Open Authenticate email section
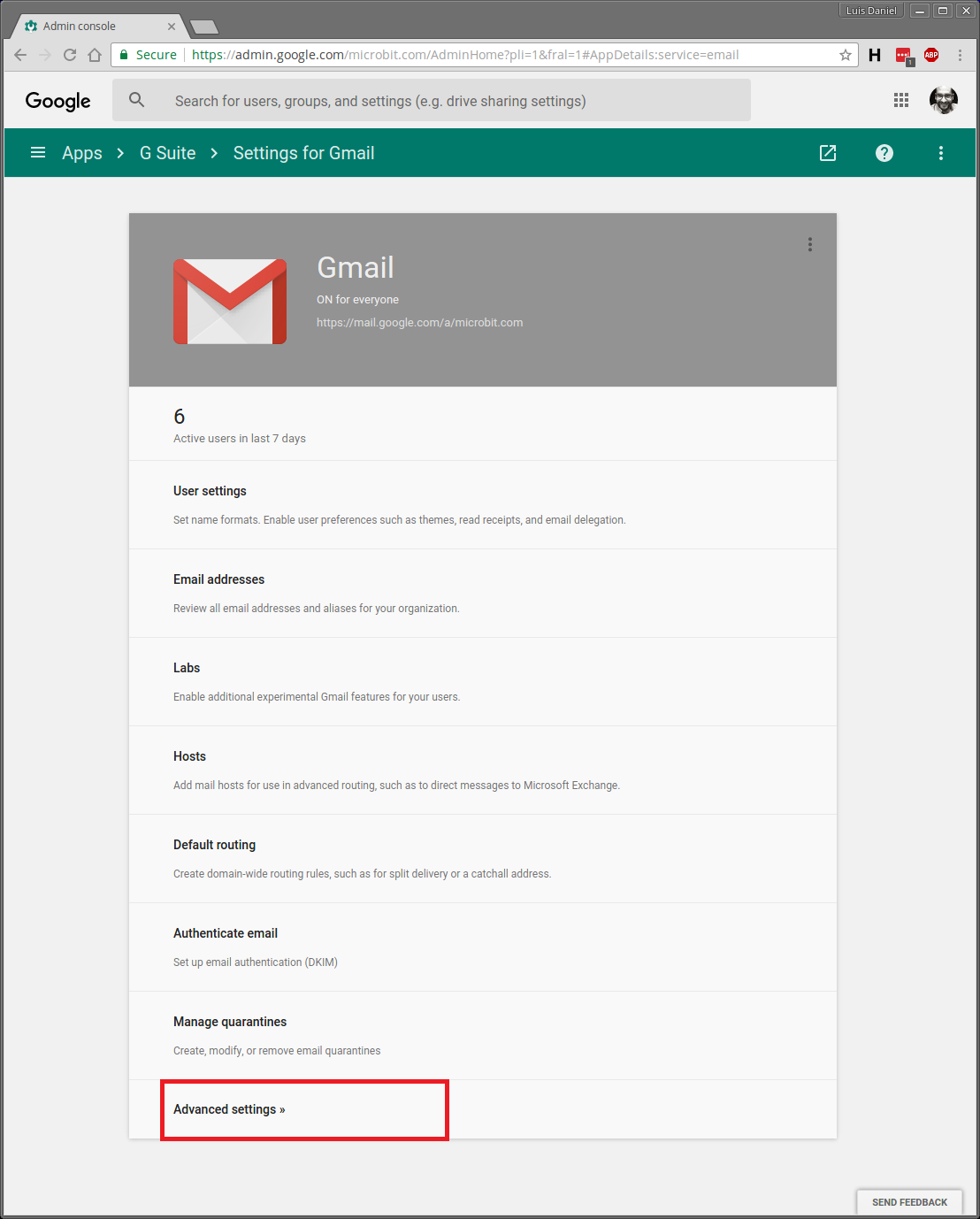This screenshot has height=1219, width=980. pos(483,947)
